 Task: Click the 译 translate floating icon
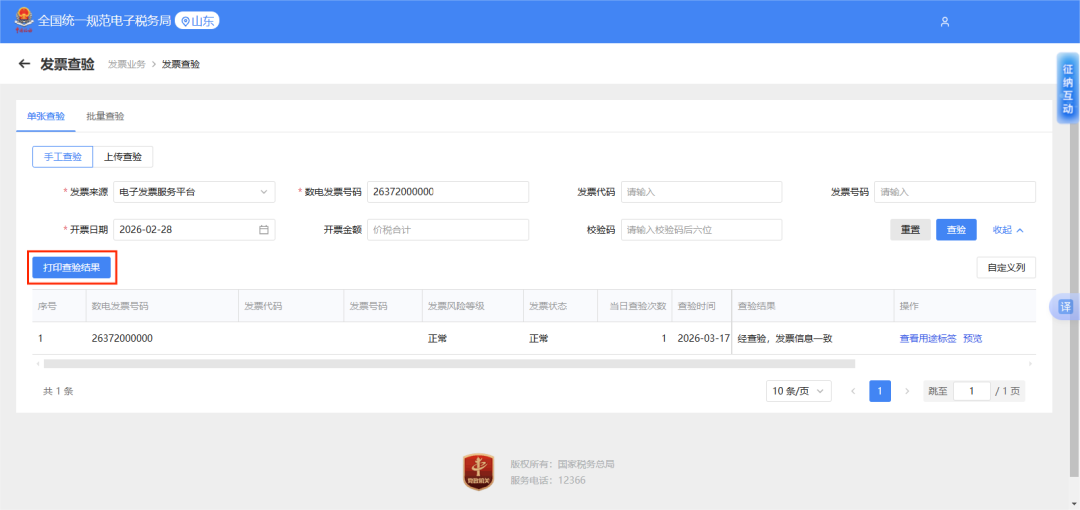pos(1066,307)
